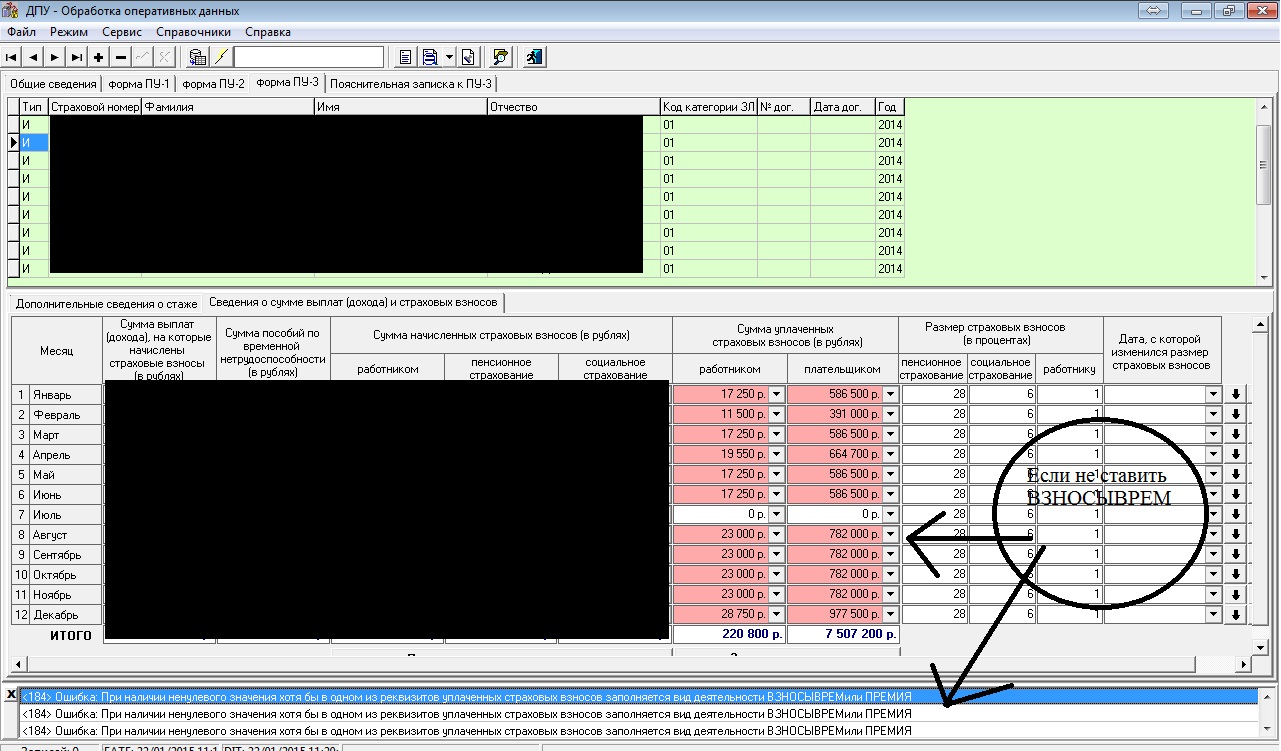The height and width of the screenshot is (751, 1281).
Task: Open the Режим menu
Action: click(69, 32)
